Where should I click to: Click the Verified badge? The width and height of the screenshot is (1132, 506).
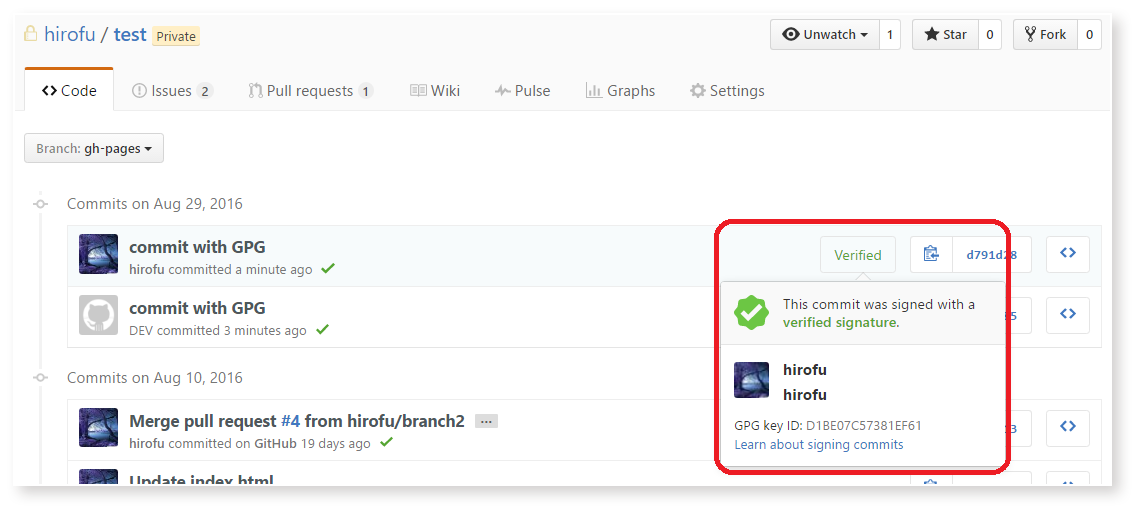coord(858,255)
